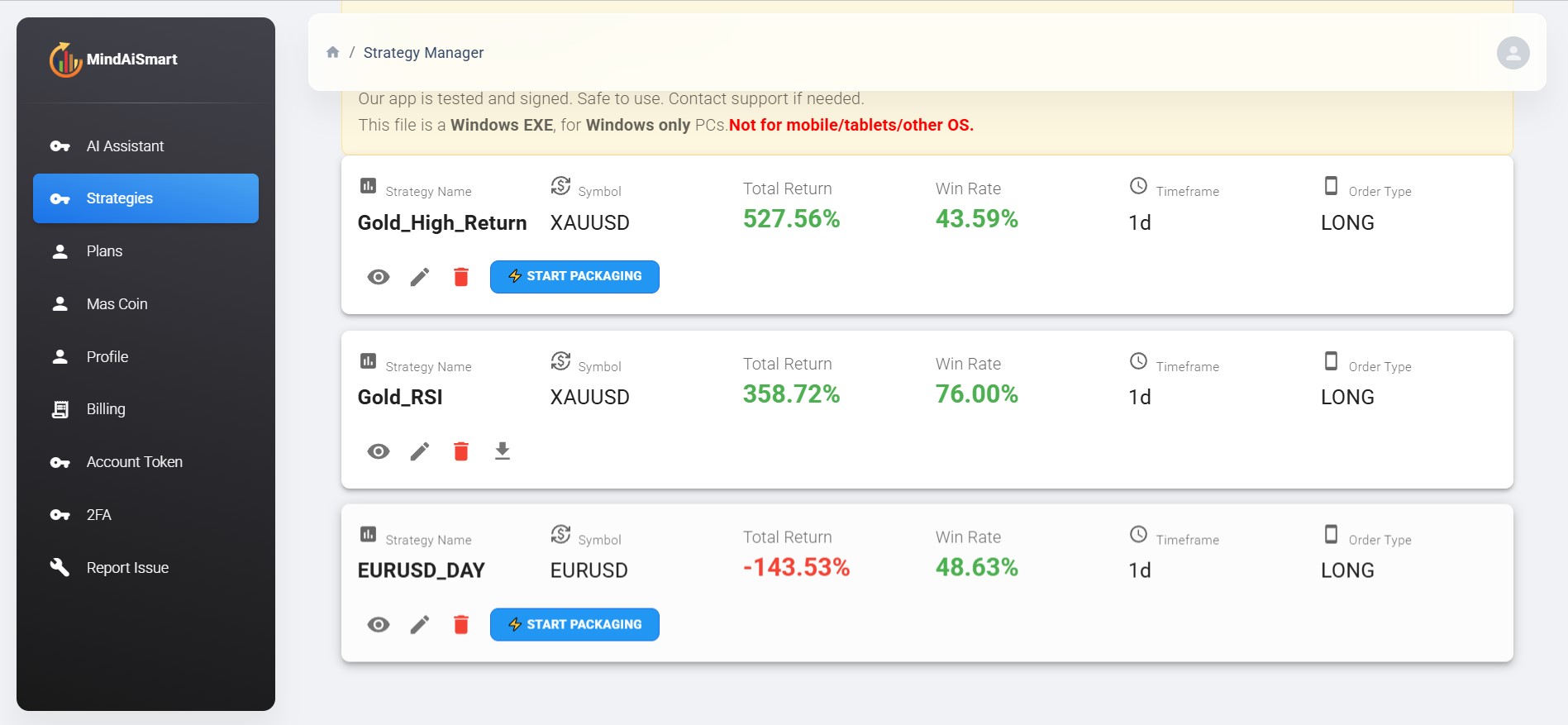This screenshot has width=1568, height=725.
Task: Open Report Issue page
Action: 145,568
